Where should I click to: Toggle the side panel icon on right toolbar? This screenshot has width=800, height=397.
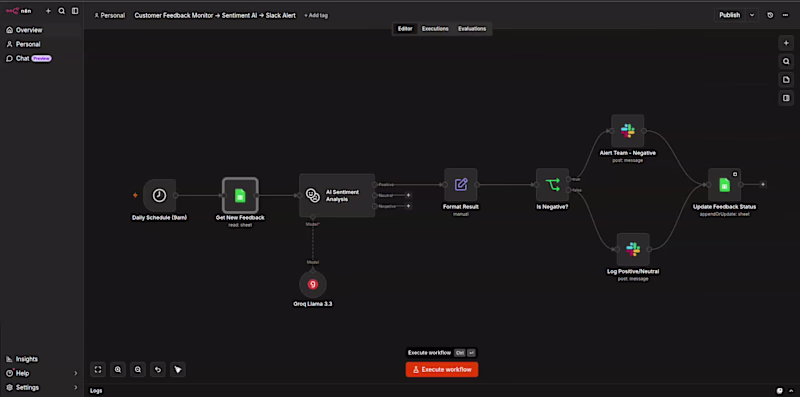[x=786, y=98]
